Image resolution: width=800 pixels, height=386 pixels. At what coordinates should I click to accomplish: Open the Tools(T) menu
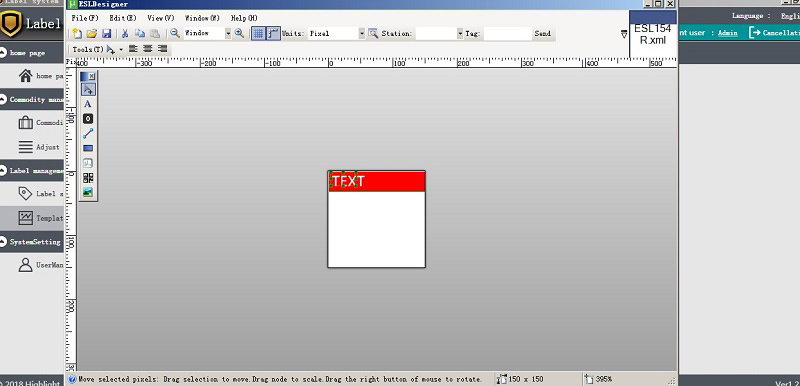(x=87, y=49)
